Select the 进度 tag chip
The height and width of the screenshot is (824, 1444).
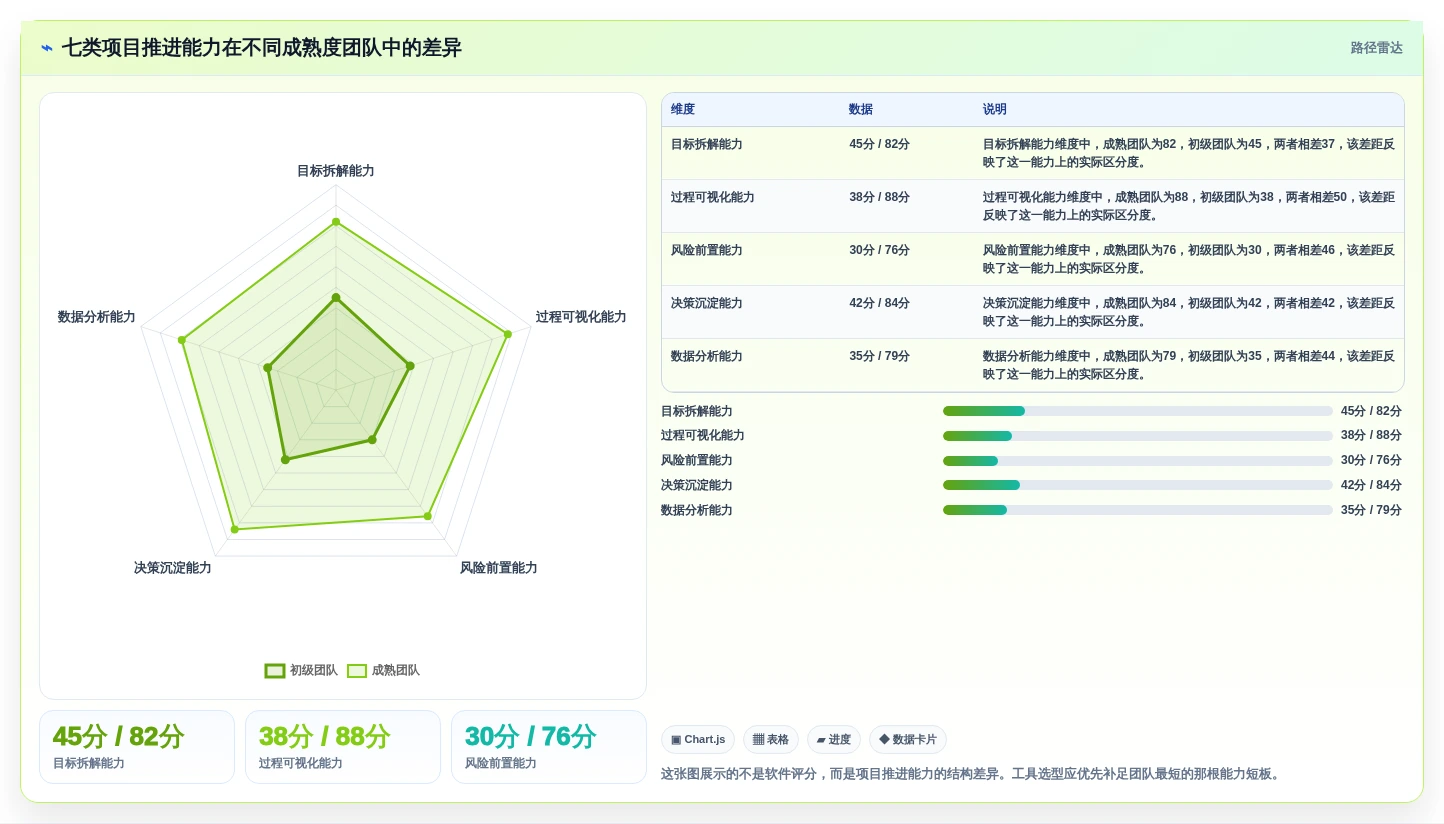click(834, 740)
